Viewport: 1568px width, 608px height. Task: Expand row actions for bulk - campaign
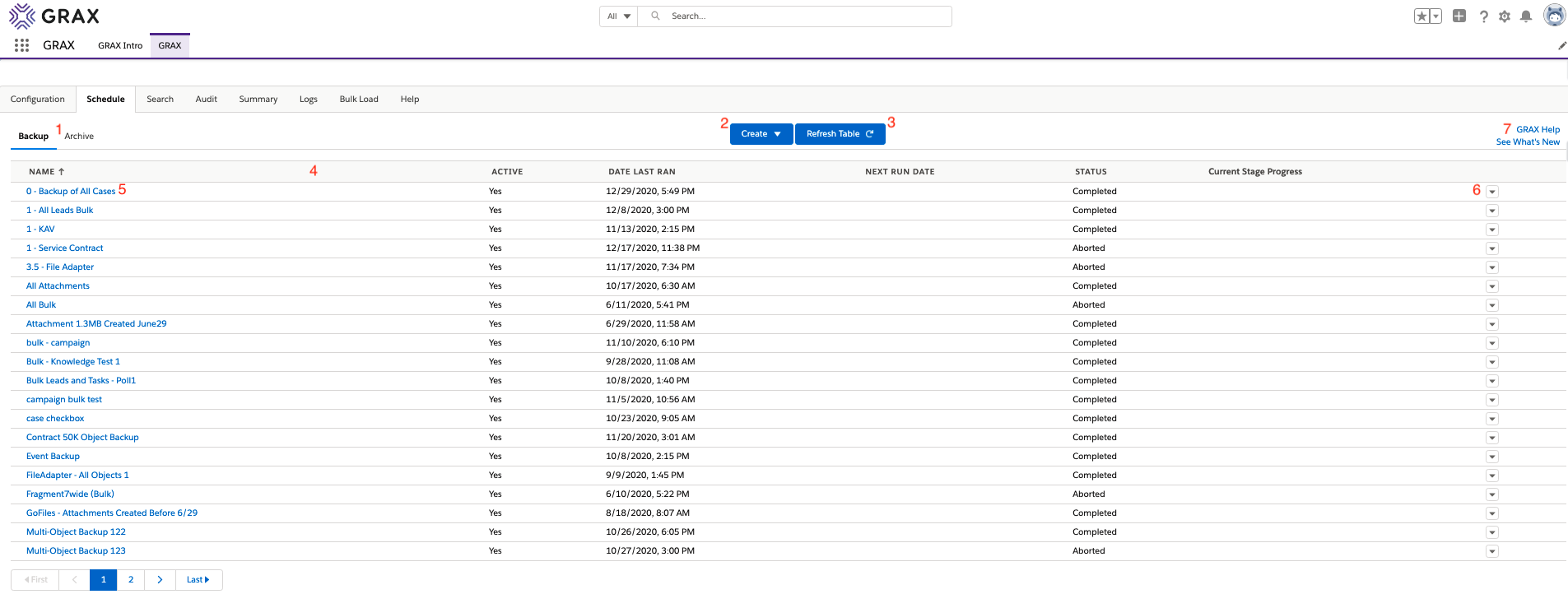pos(1492,343)
